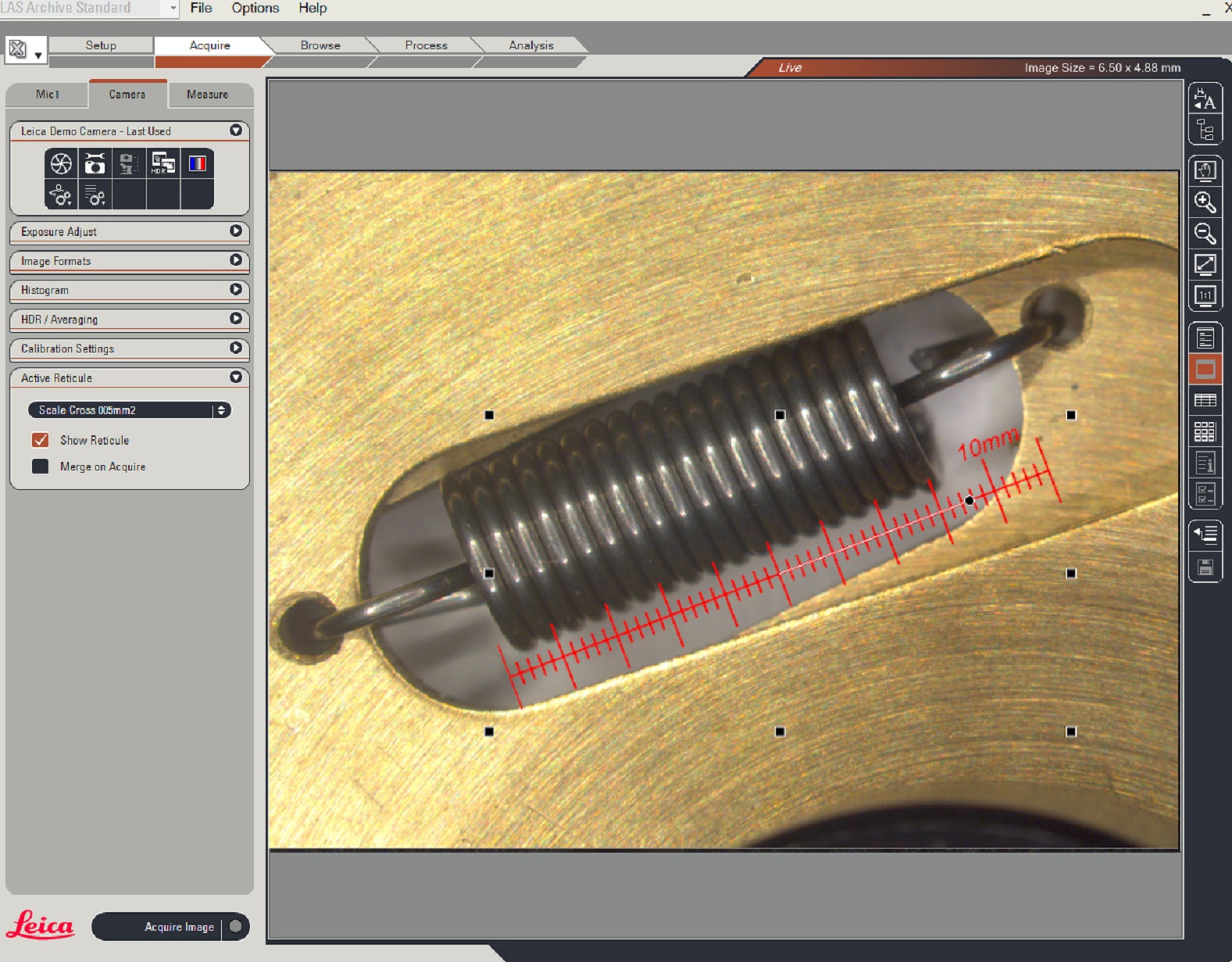Set view to 1:1 scale
This screenshot has height=962, width=1232.
(x=1205, y=295)
